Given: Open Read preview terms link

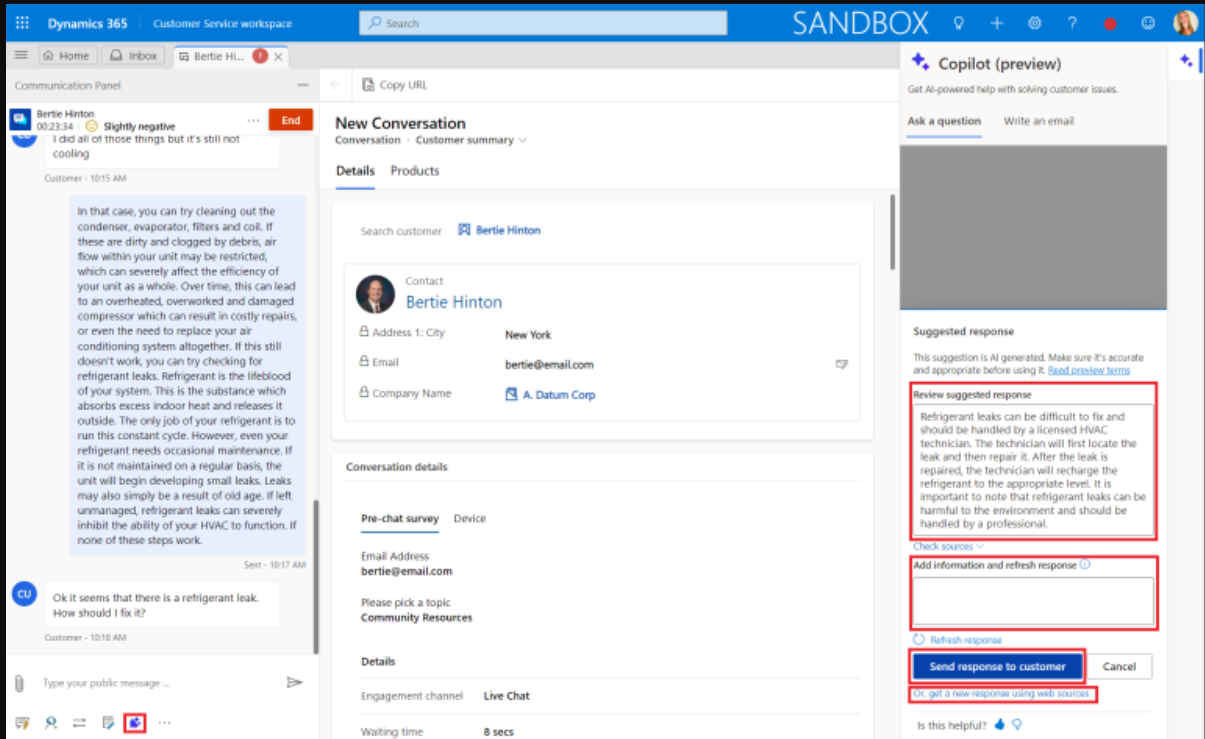Looking at the screenshot, I should click(1089, 370).
